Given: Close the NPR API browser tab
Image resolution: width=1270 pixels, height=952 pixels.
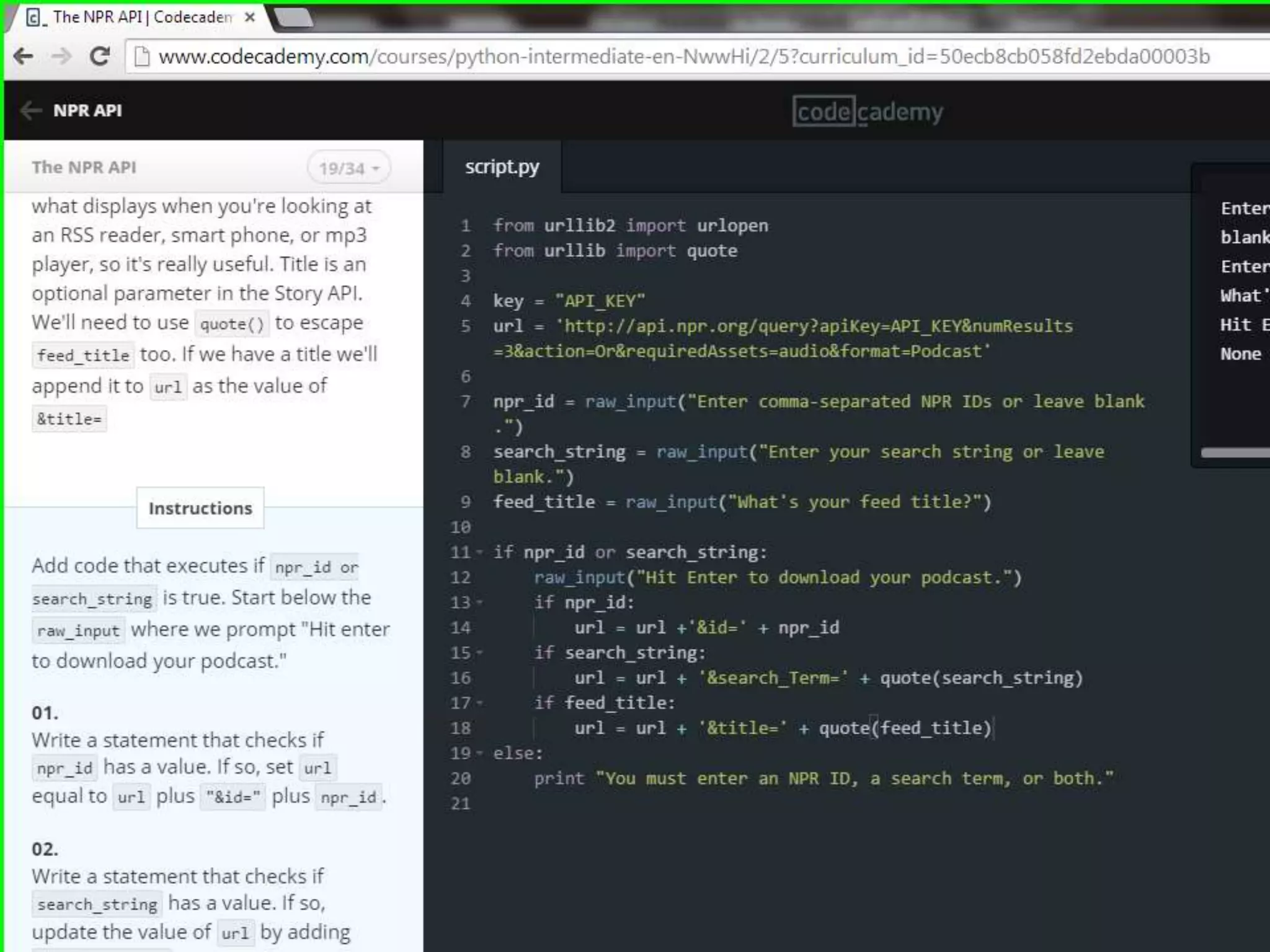Looking at the screenshot, I should point(250,17).
